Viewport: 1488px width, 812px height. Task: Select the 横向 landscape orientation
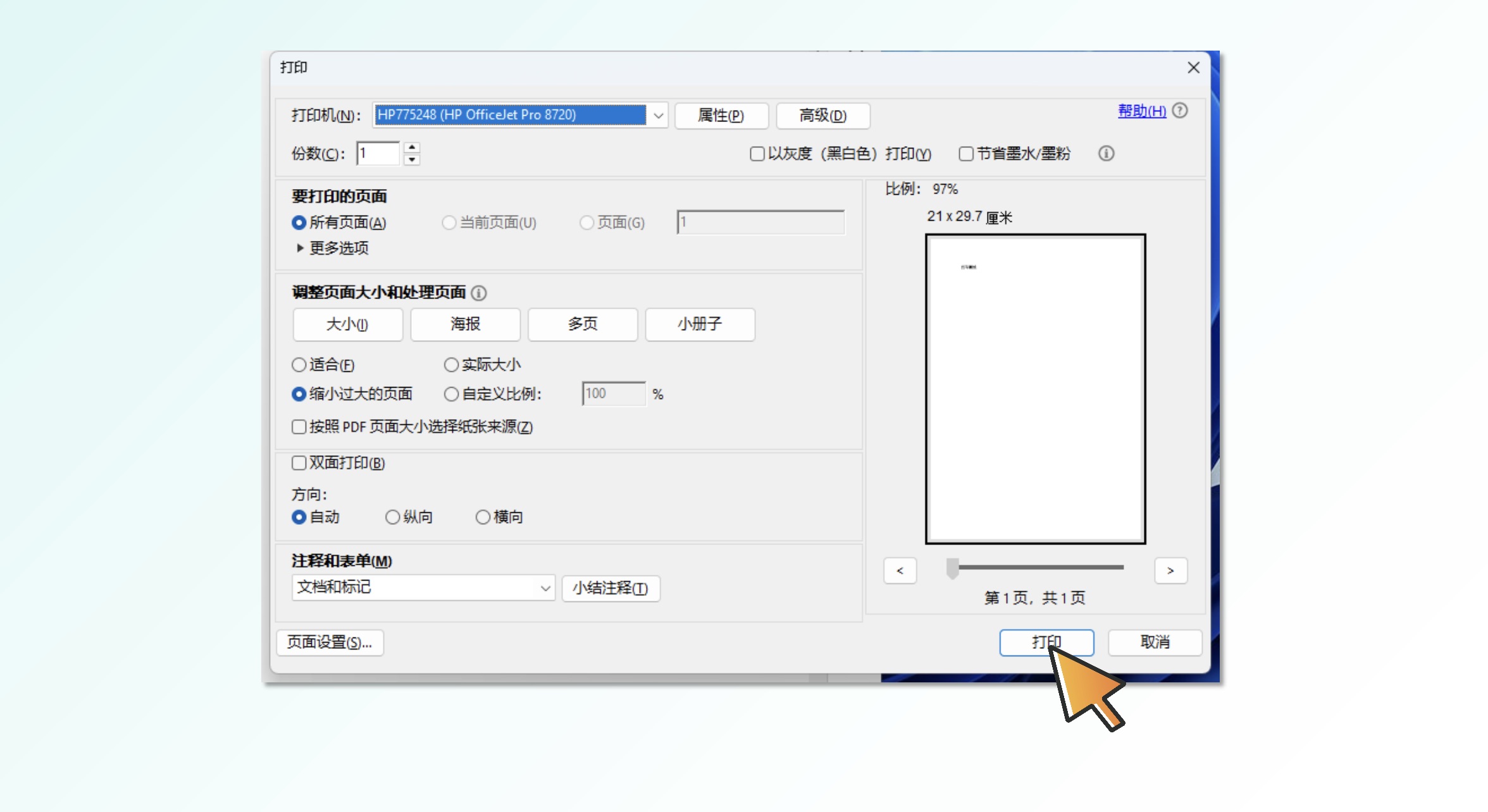[x=483, y=517]
